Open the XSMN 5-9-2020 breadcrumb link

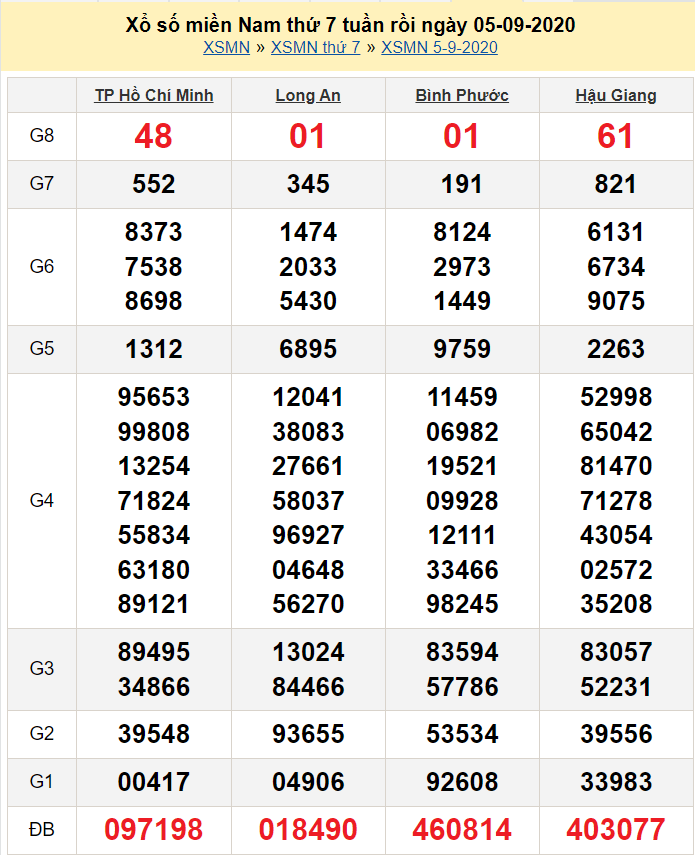(x=439, y=47)
